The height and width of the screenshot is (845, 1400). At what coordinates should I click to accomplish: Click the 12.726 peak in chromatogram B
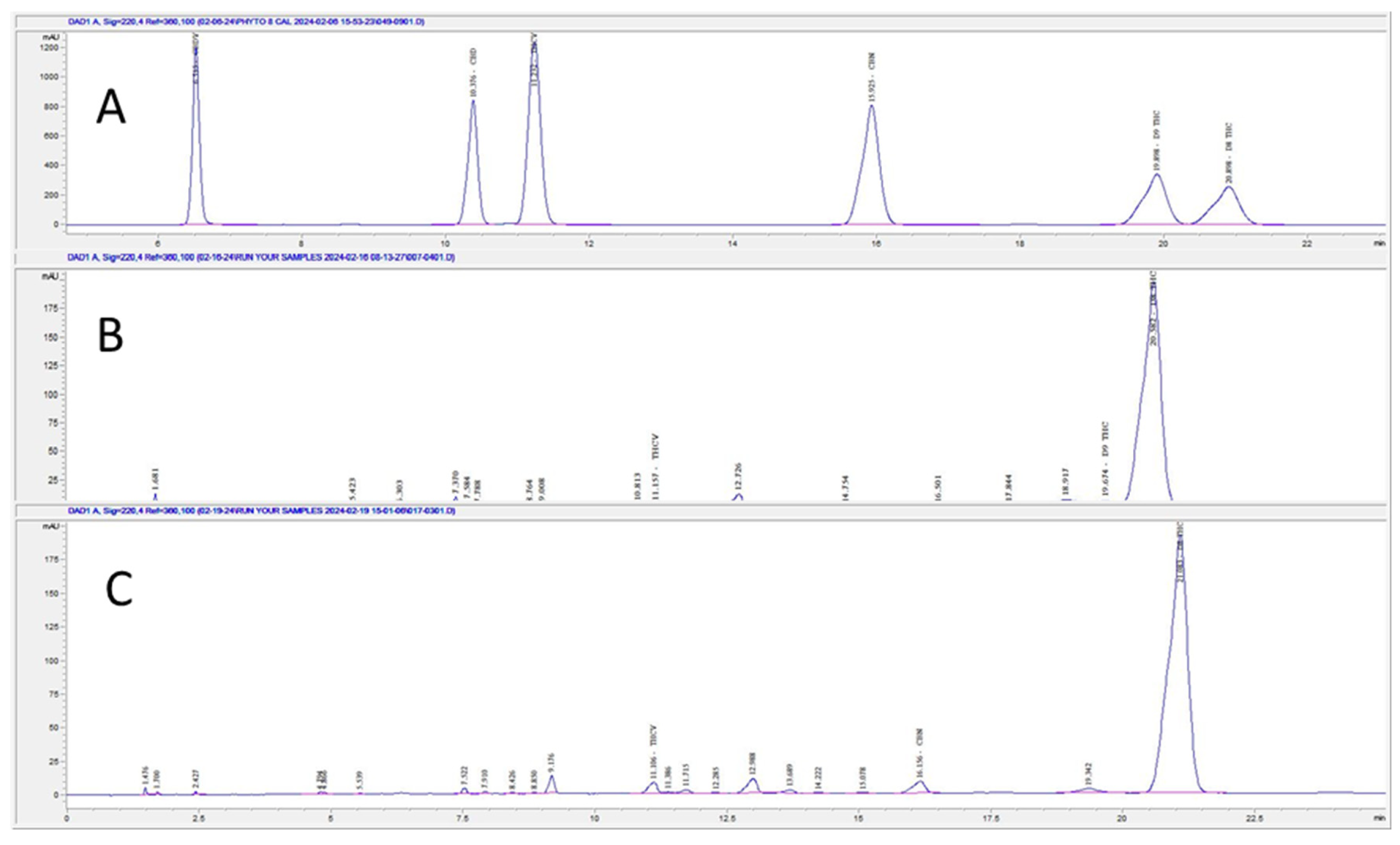738,496
